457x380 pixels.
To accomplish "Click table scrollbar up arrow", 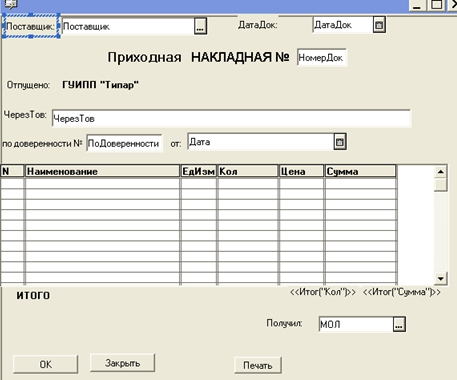I will 441,172.
